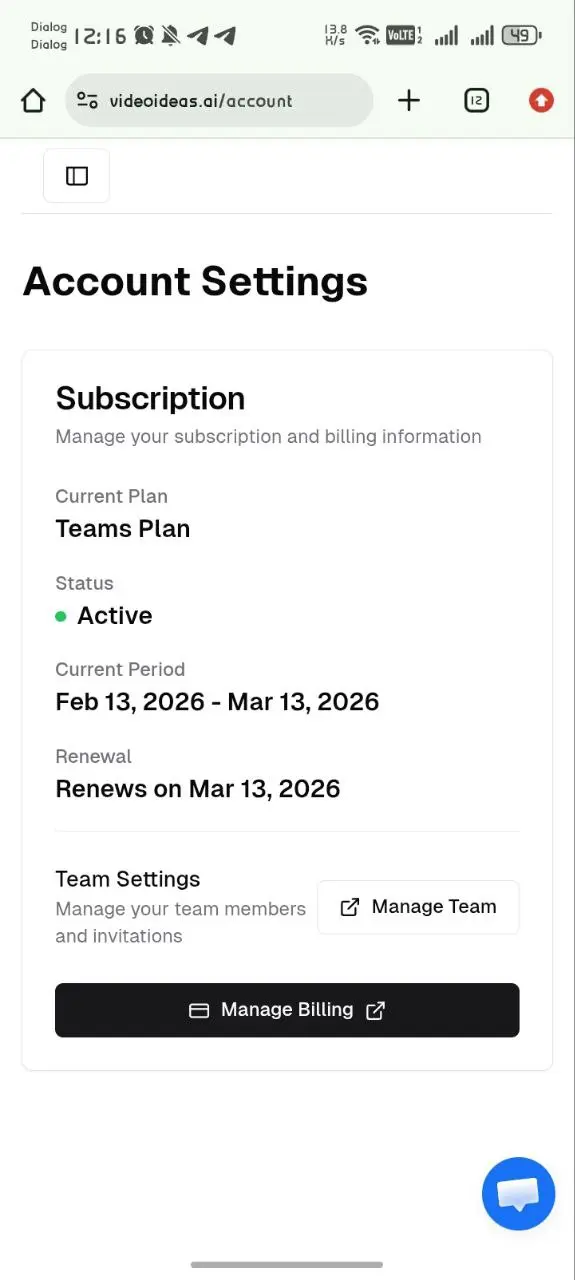Click the external link icon on Manage Team
Screen dimensions: 575x1280
point(350,907)
